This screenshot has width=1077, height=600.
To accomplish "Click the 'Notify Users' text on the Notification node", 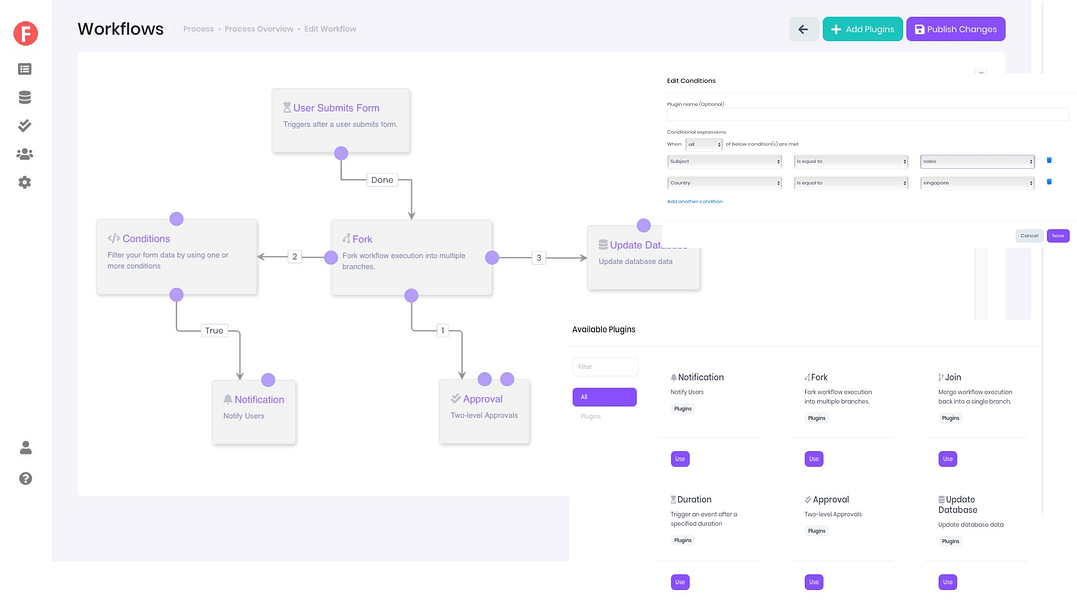I will [x=243, y=416].
